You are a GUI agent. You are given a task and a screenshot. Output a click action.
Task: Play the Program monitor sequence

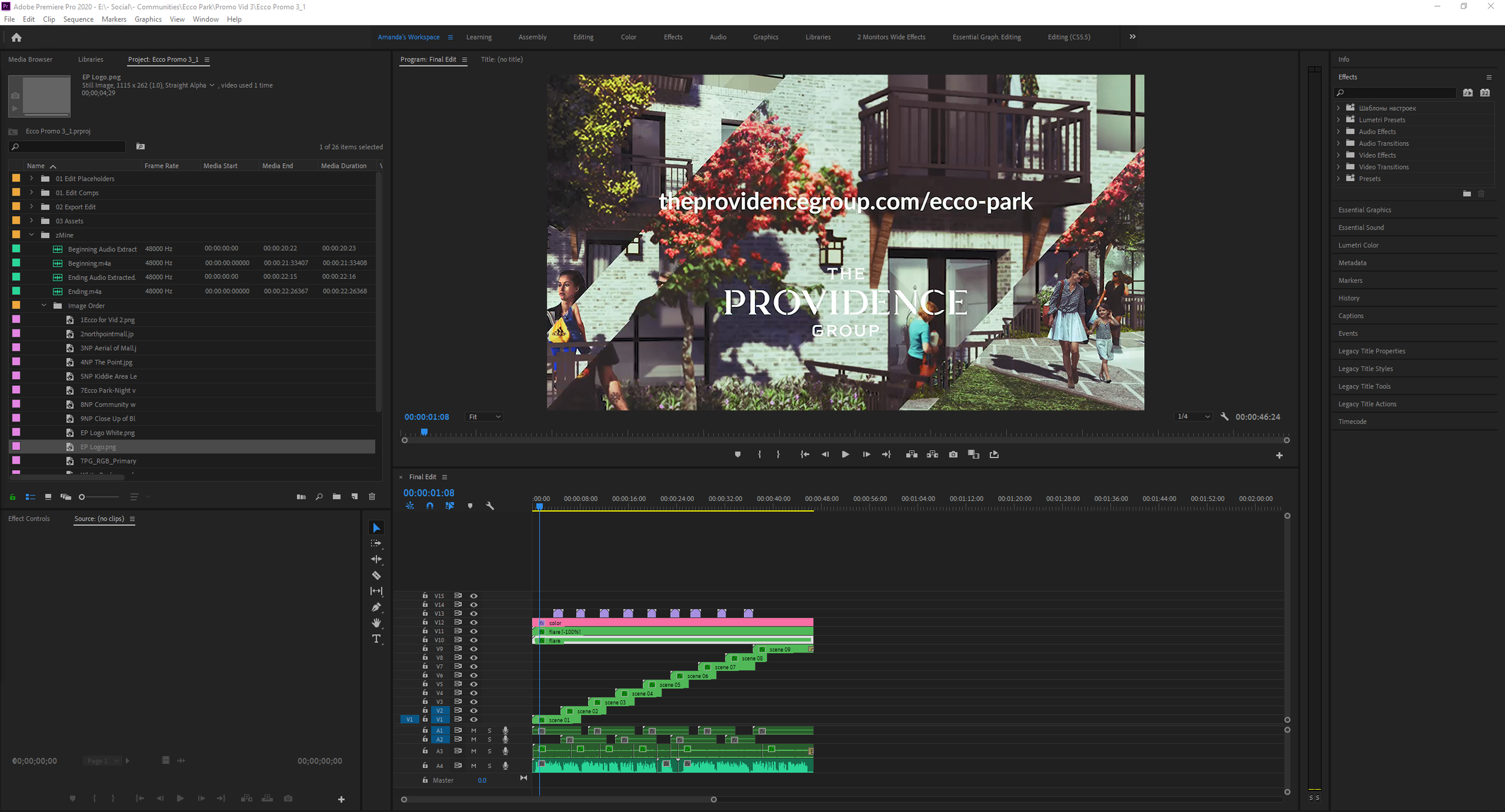click(x=845, y=454)
